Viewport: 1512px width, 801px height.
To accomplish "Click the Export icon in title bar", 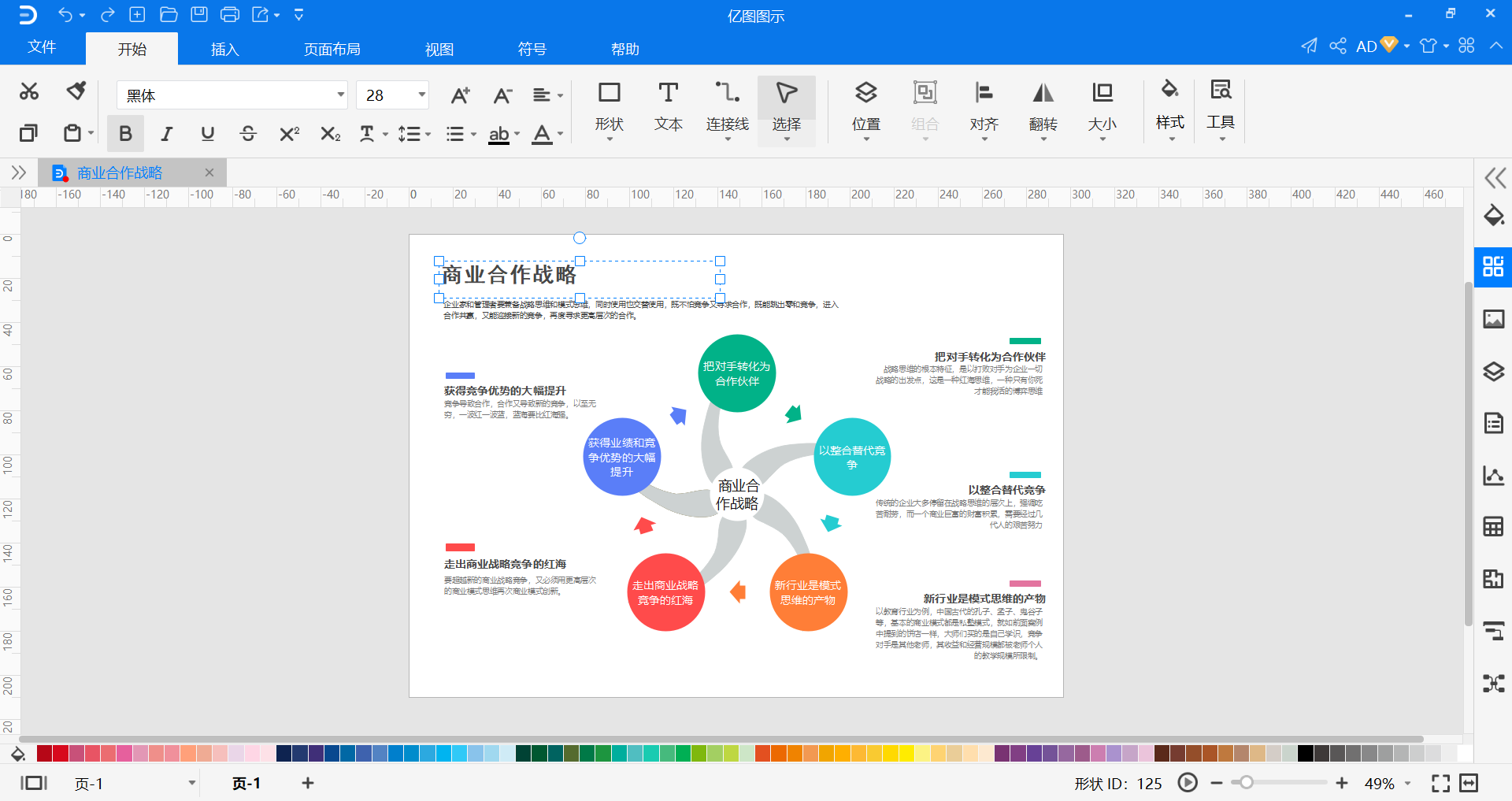I will point(261,14).
